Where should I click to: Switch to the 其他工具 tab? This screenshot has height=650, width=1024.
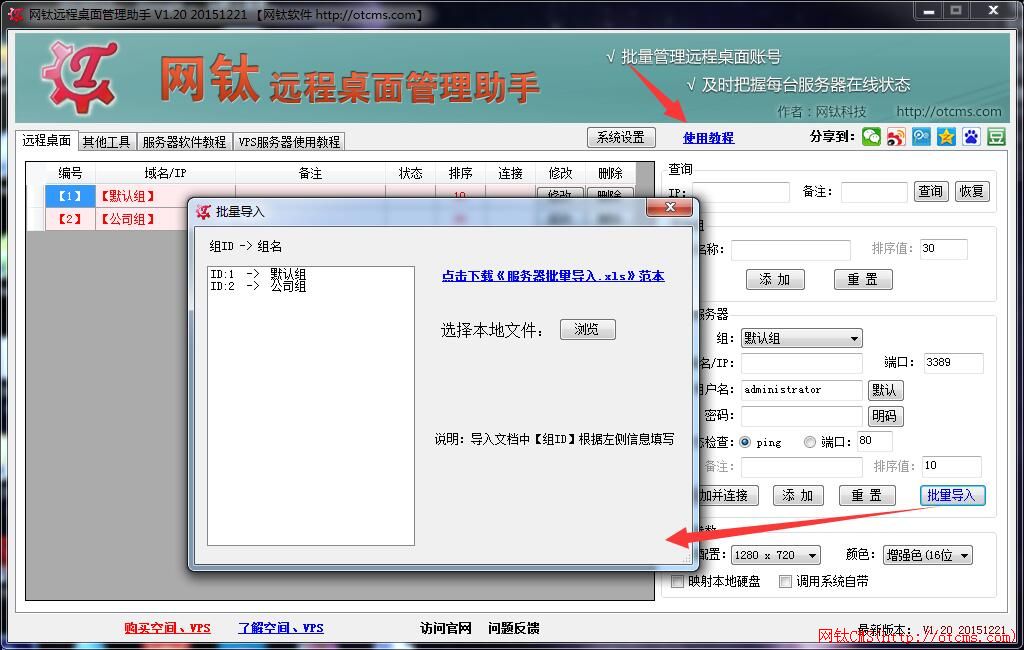tap(106, 141)
